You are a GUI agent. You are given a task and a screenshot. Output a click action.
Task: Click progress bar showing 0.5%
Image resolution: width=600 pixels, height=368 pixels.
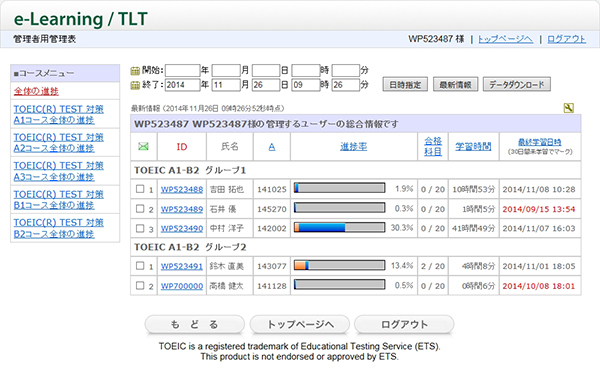(339, 285)
